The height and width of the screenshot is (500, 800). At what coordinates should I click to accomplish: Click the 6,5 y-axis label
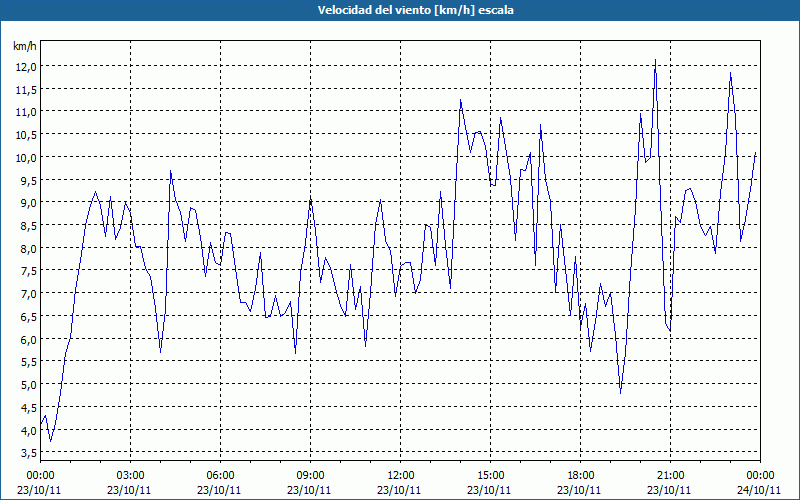(x=28, y=316)
